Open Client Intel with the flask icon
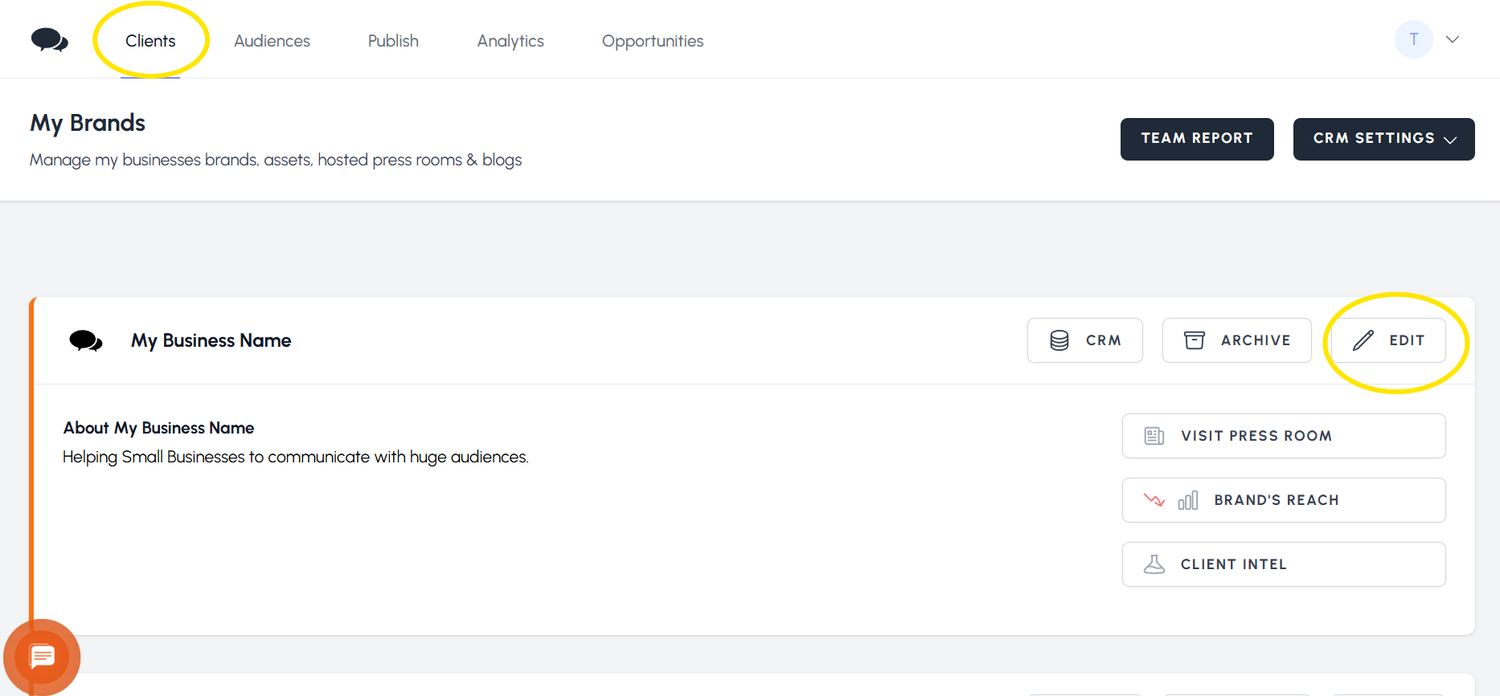1500x696 pixels. point(1283,564)
